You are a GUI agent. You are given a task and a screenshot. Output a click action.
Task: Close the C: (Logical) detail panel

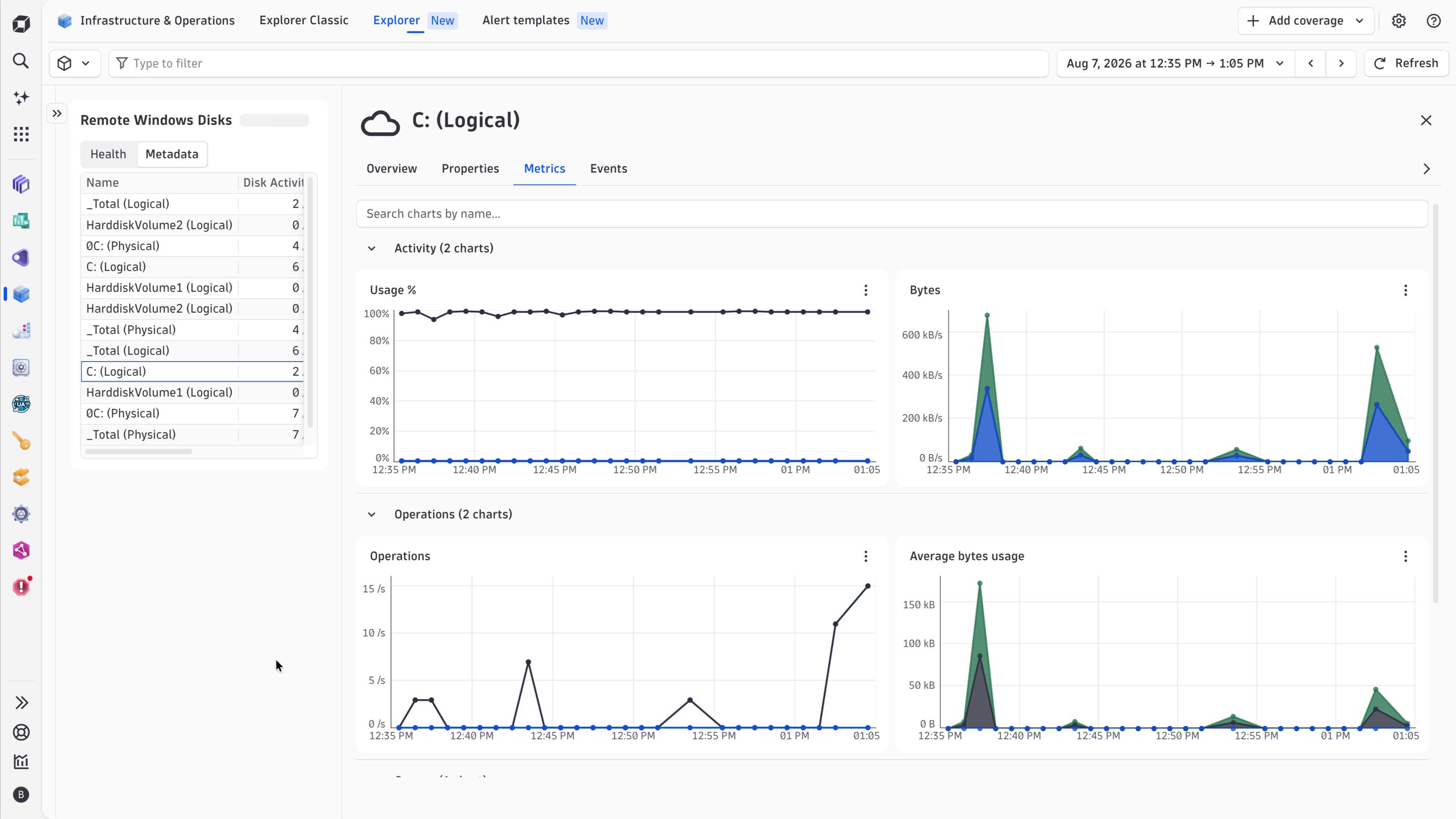(x=1426, y=120)
